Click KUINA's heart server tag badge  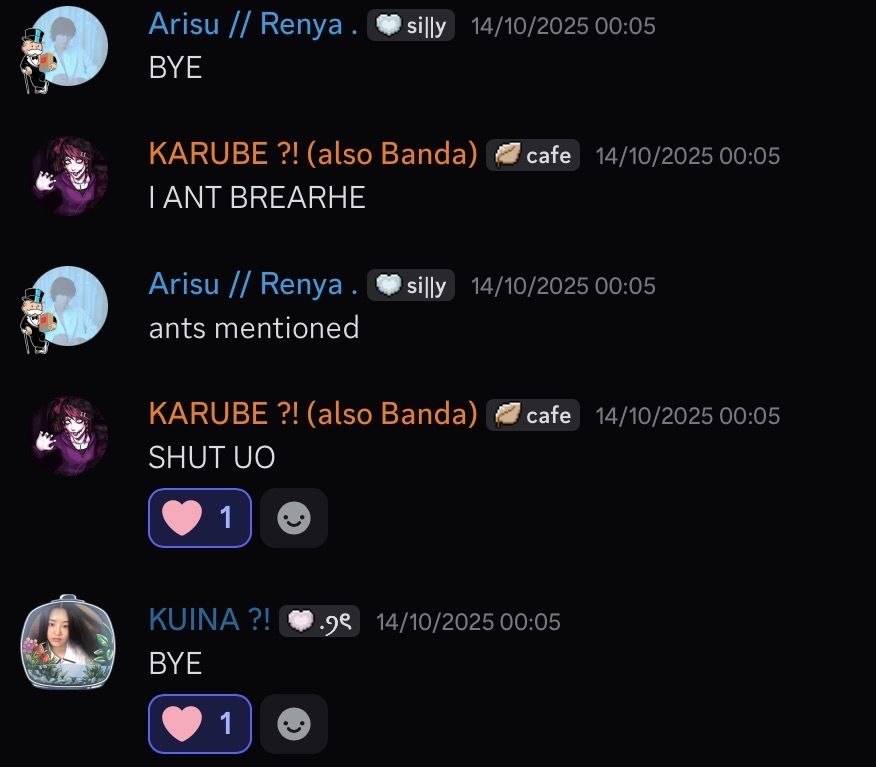[x=320, y=621]
